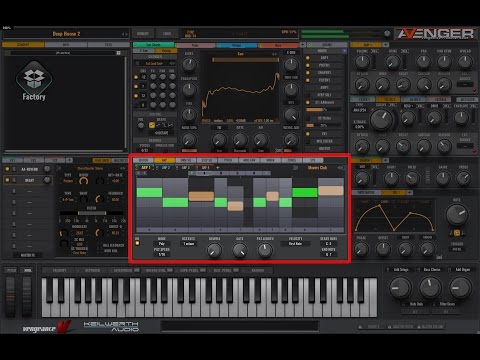Toggle the FX1 routing light
This screenshot has height=360, width=480.
(308, 134)
